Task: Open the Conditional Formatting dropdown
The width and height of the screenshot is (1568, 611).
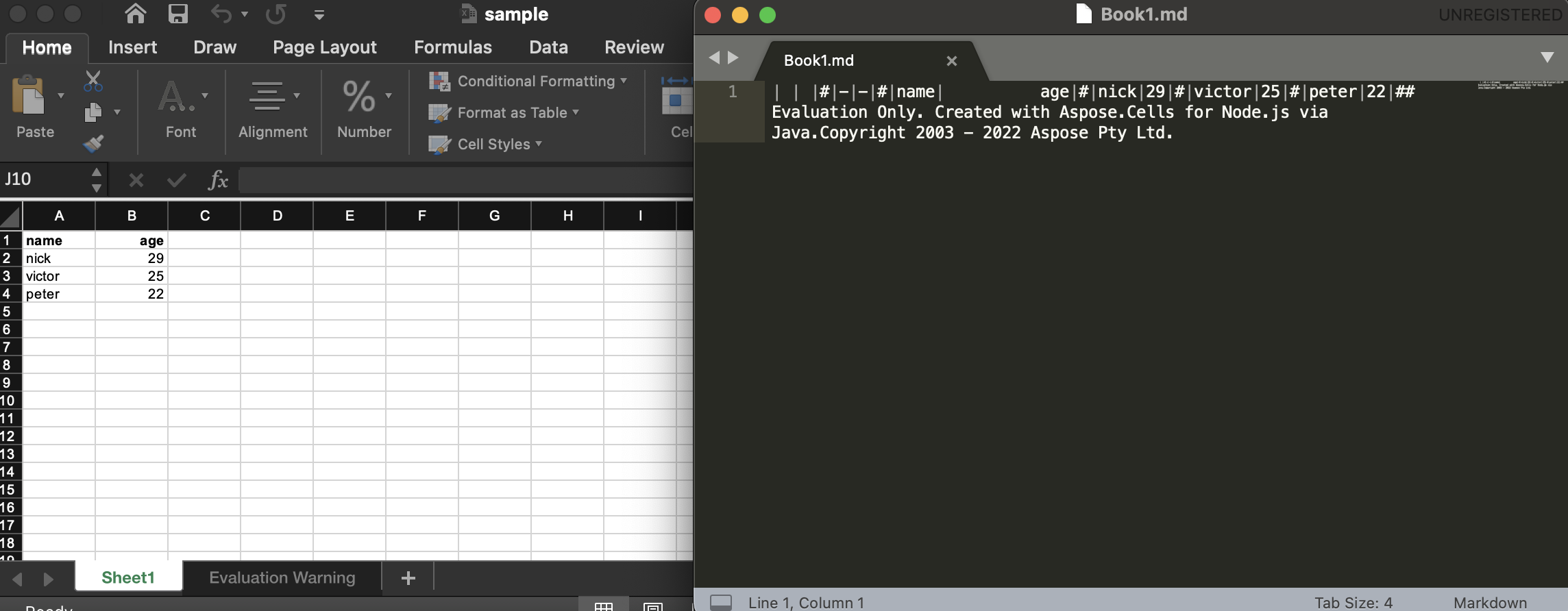Action: coord(528,81)
